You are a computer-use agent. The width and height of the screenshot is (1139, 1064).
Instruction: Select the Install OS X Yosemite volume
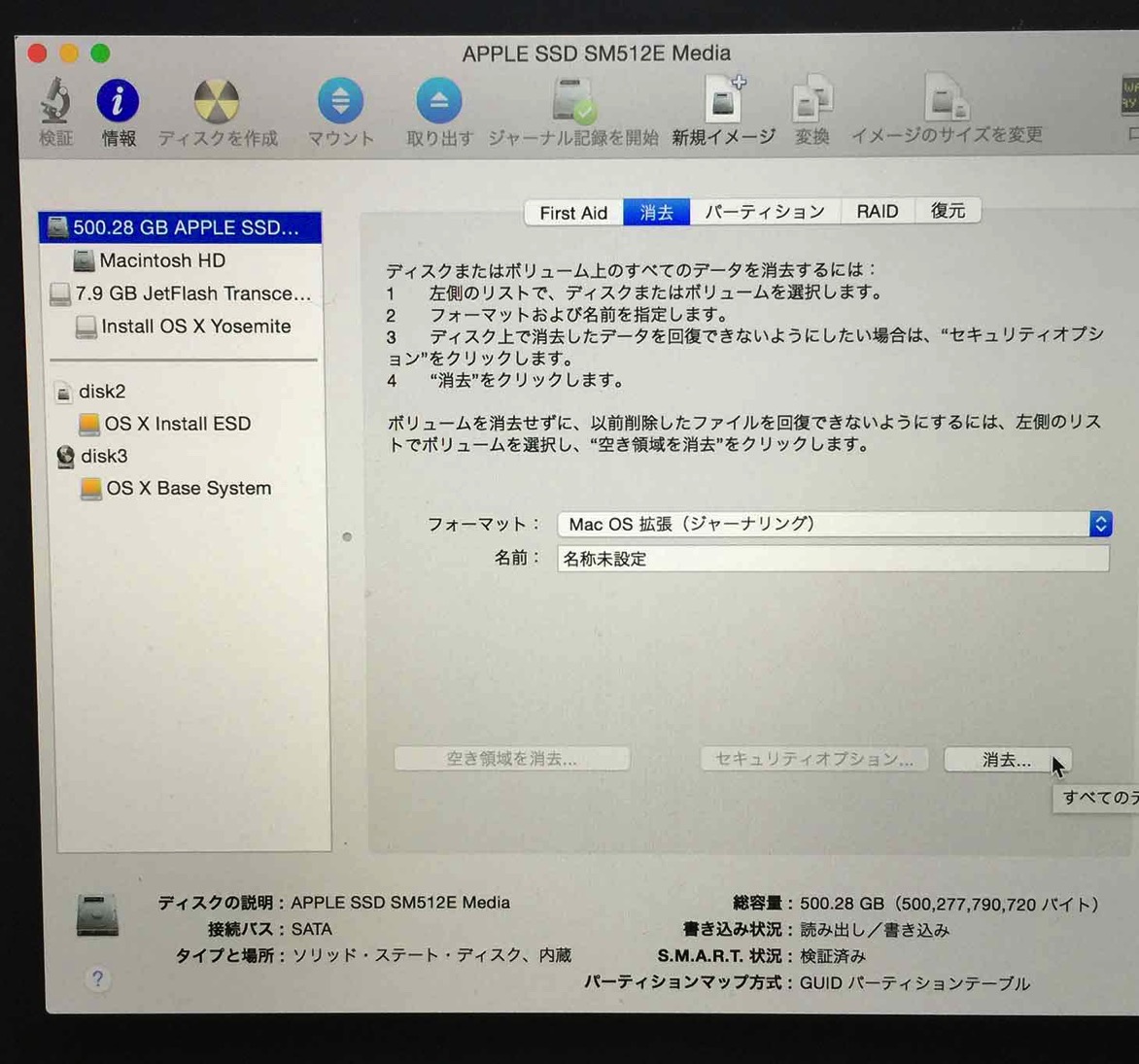183,326
